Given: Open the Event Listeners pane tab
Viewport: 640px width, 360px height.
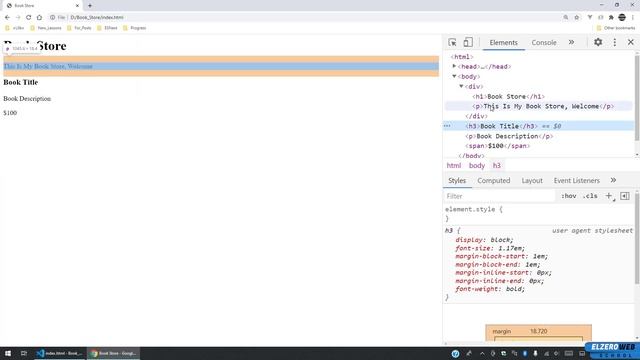Looking at the screenshot, I should coord(576,180).
